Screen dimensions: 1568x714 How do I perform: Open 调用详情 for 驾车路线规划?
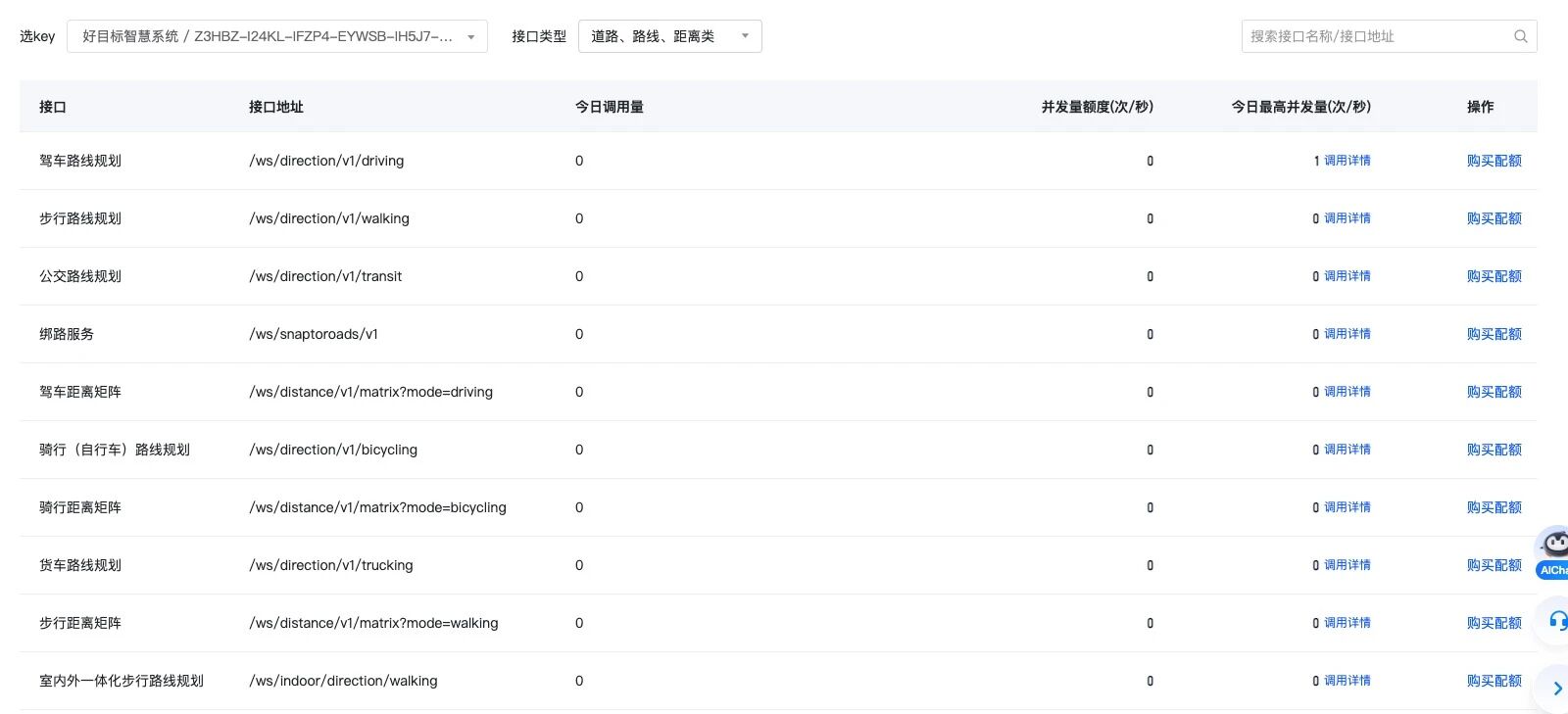coord(1347,161)
